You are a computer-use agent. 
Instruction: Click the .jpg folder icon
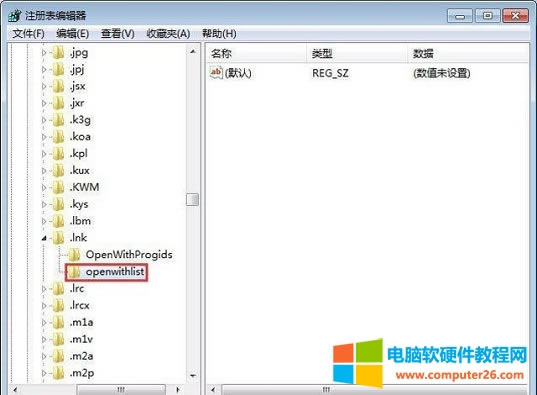58,53
